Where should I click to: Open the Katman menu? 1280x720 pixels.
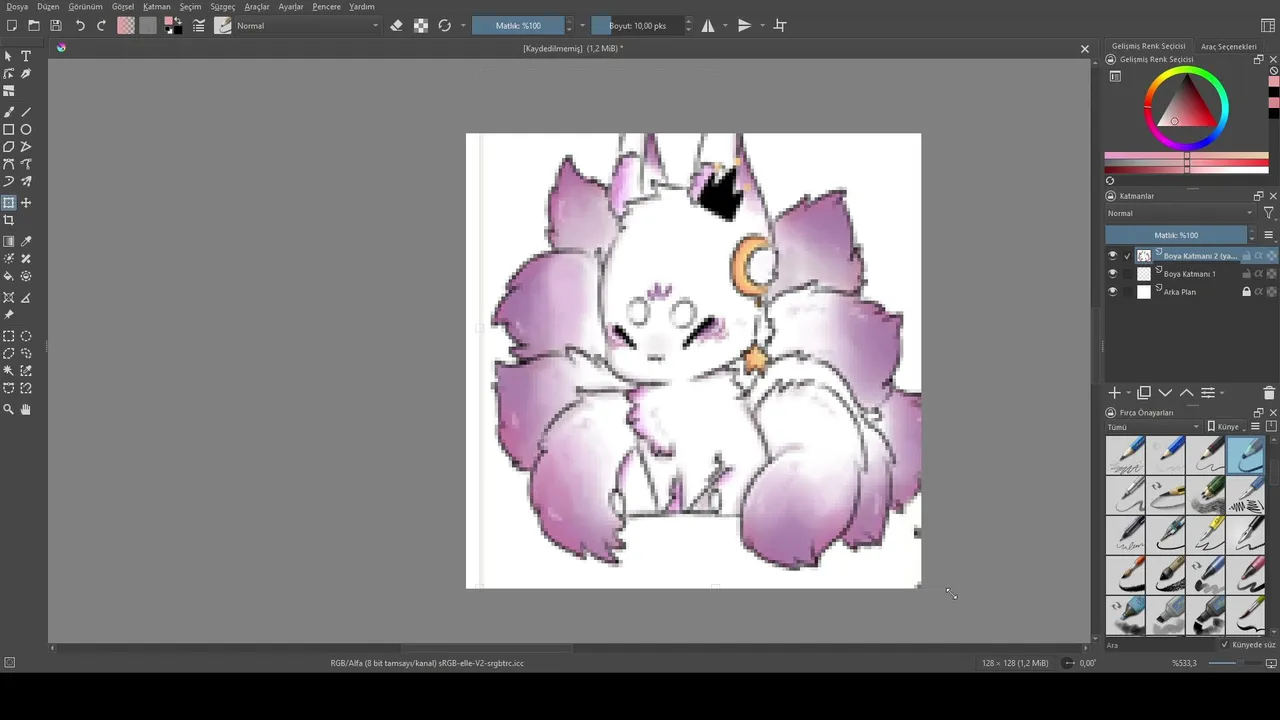click(x=157, y=7)
